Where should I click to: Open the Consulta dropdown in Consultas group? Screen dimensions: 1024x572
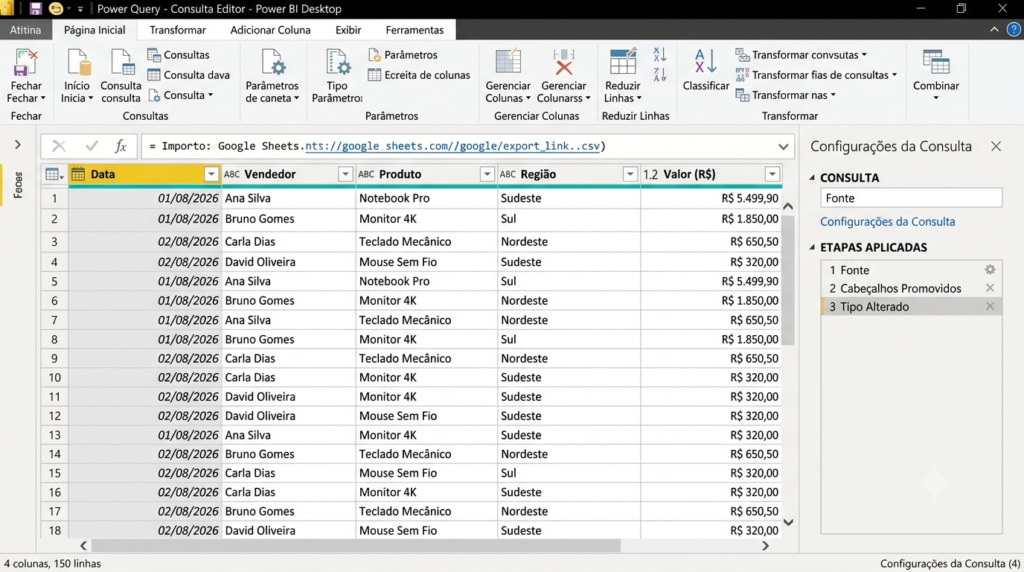pos(180,95)
